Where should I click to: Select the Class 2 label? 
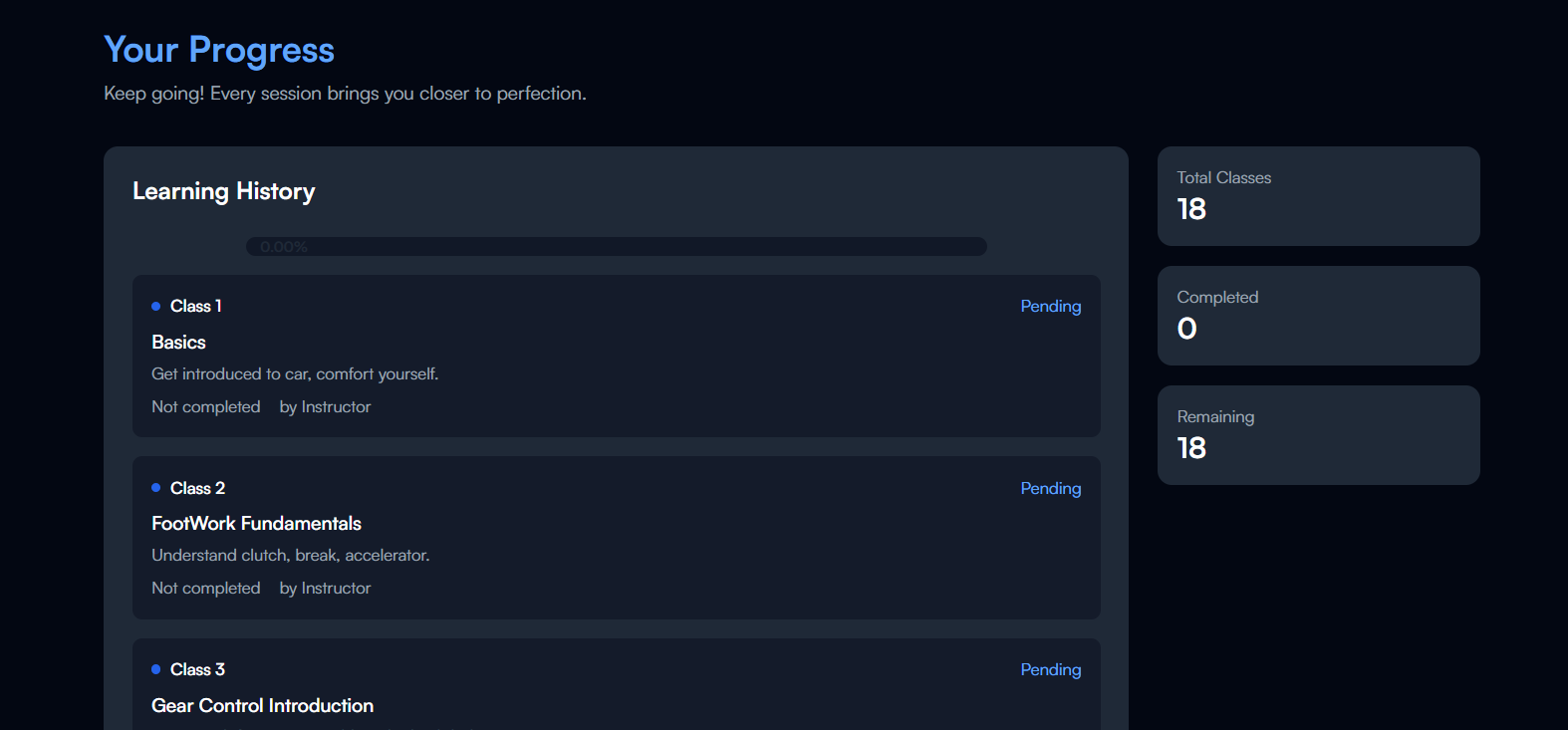tap(197, 488)
